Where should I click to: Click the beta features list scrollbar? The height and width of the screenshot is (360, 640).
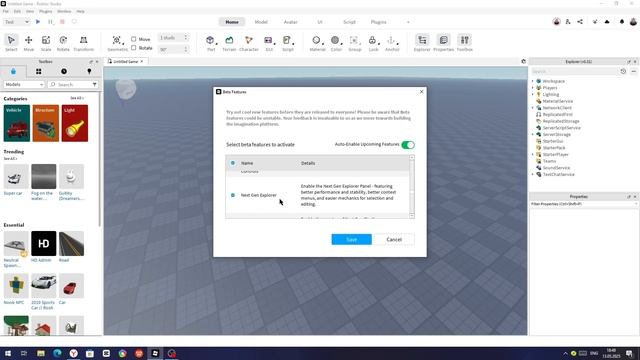[x=411, y=187]
